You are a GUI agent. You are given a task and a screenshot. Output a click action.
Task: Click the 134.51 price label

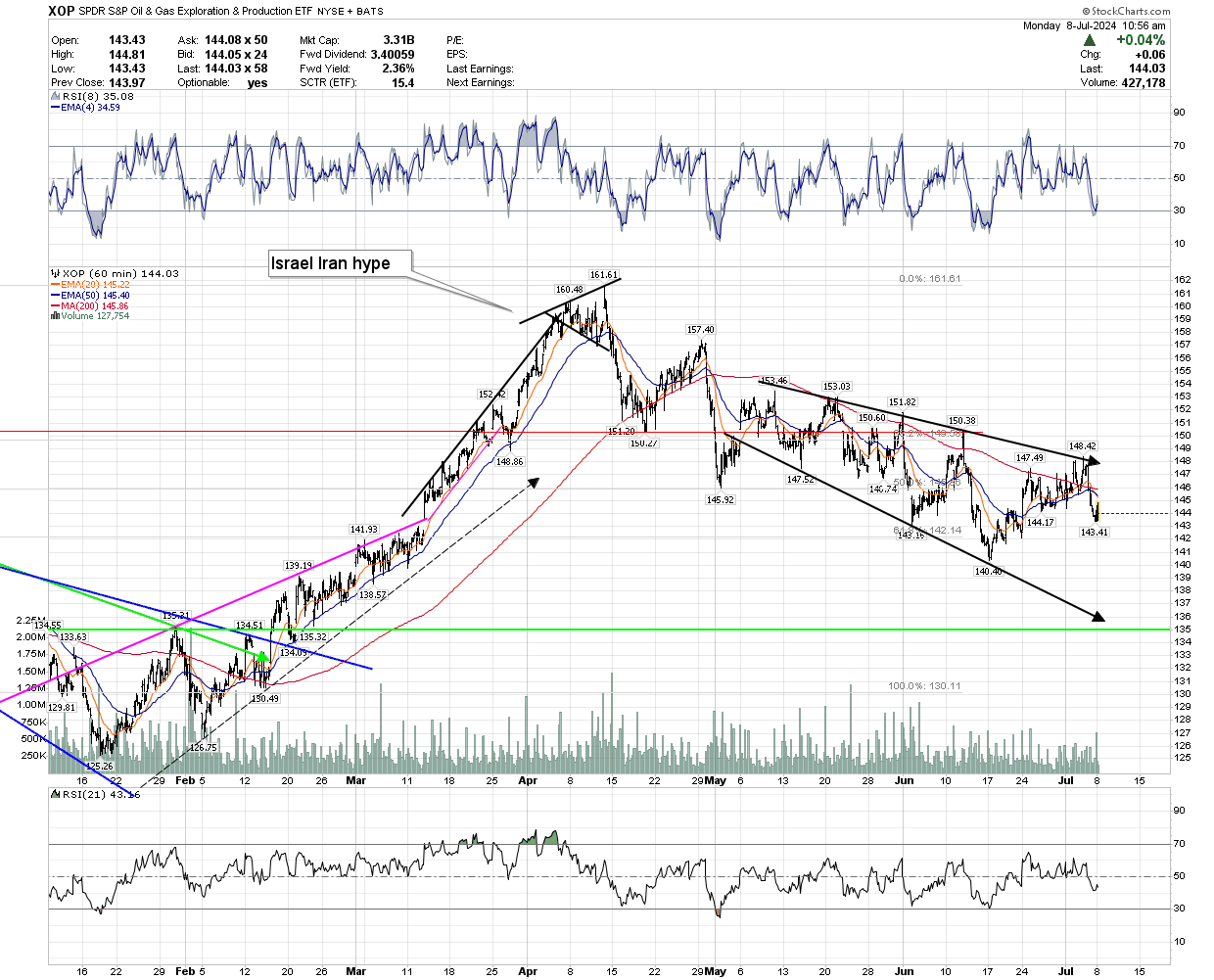click(x=250, y=626)
